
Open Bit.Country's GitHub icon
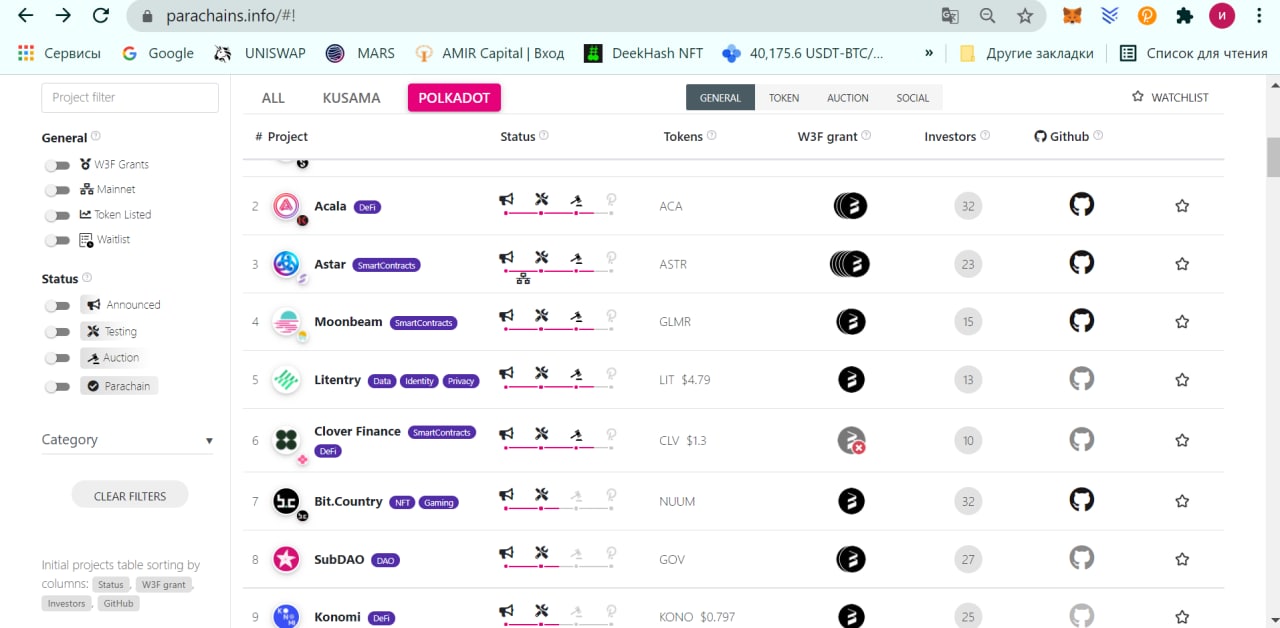1081,500
